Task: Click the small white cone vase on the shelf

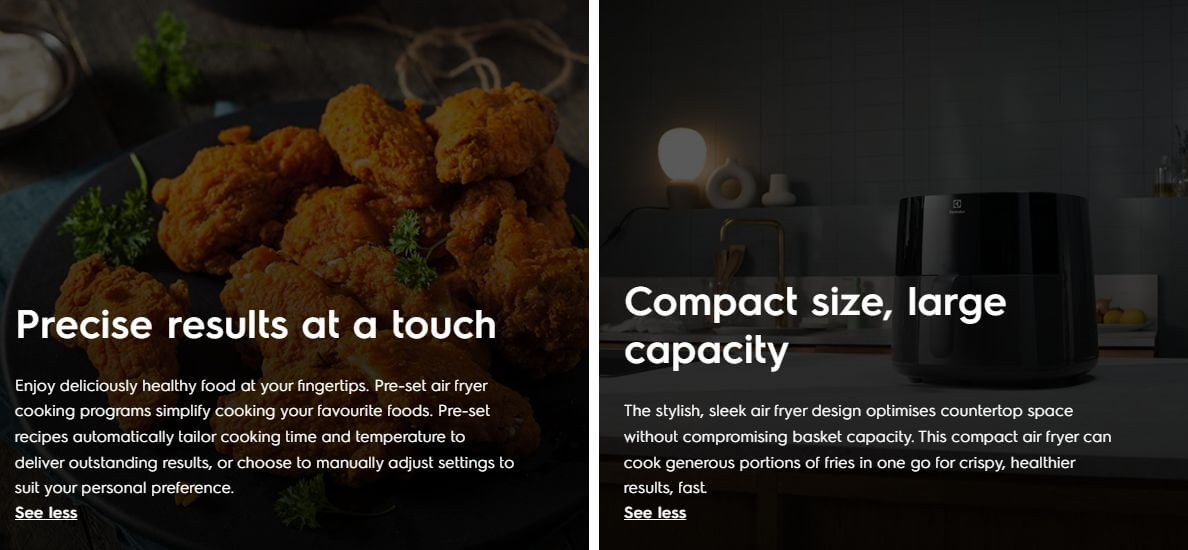Action: [x=778, y=190]
